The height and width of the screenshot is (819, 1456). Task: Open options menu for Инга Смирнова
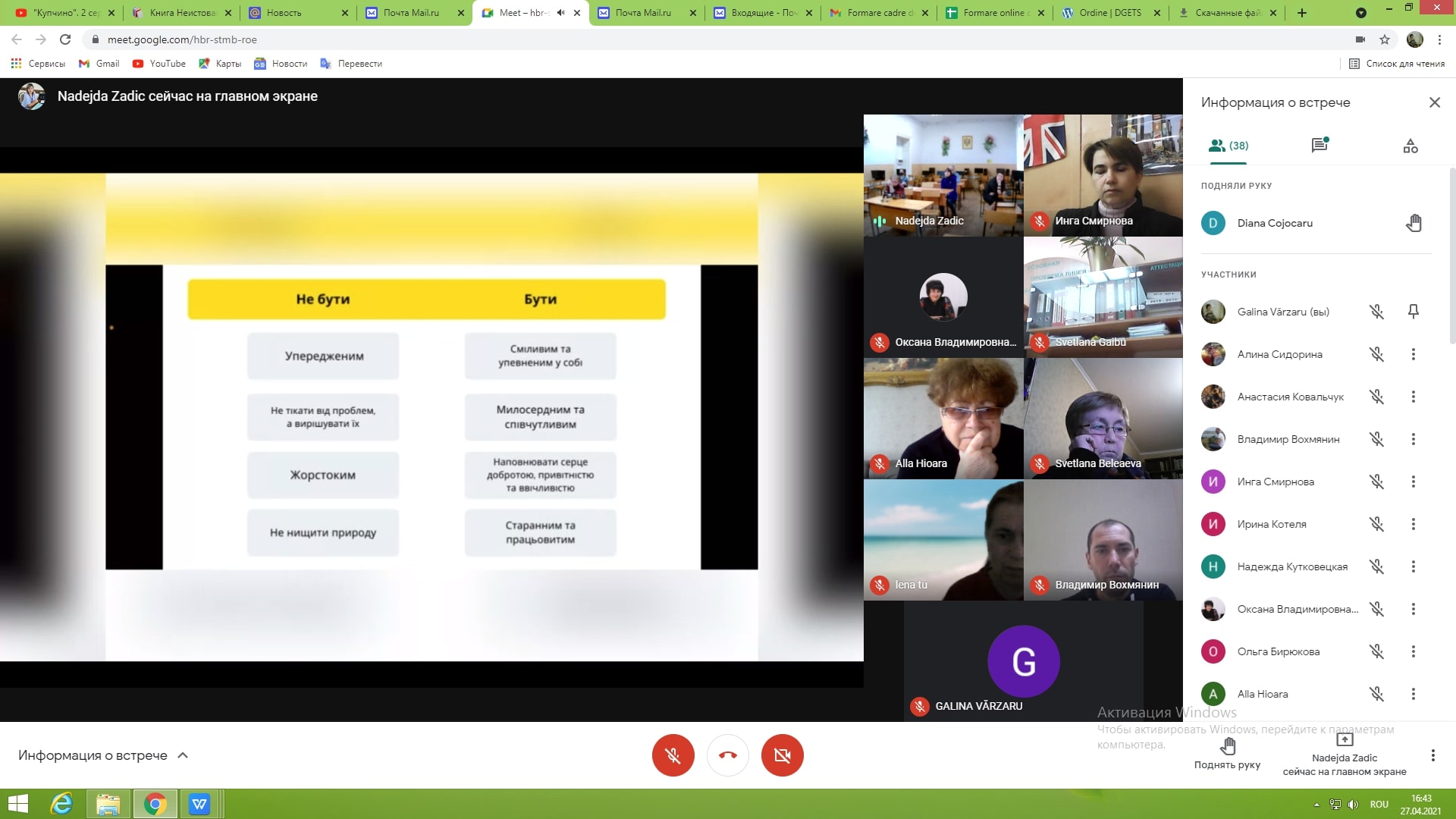coord(1413,482)
